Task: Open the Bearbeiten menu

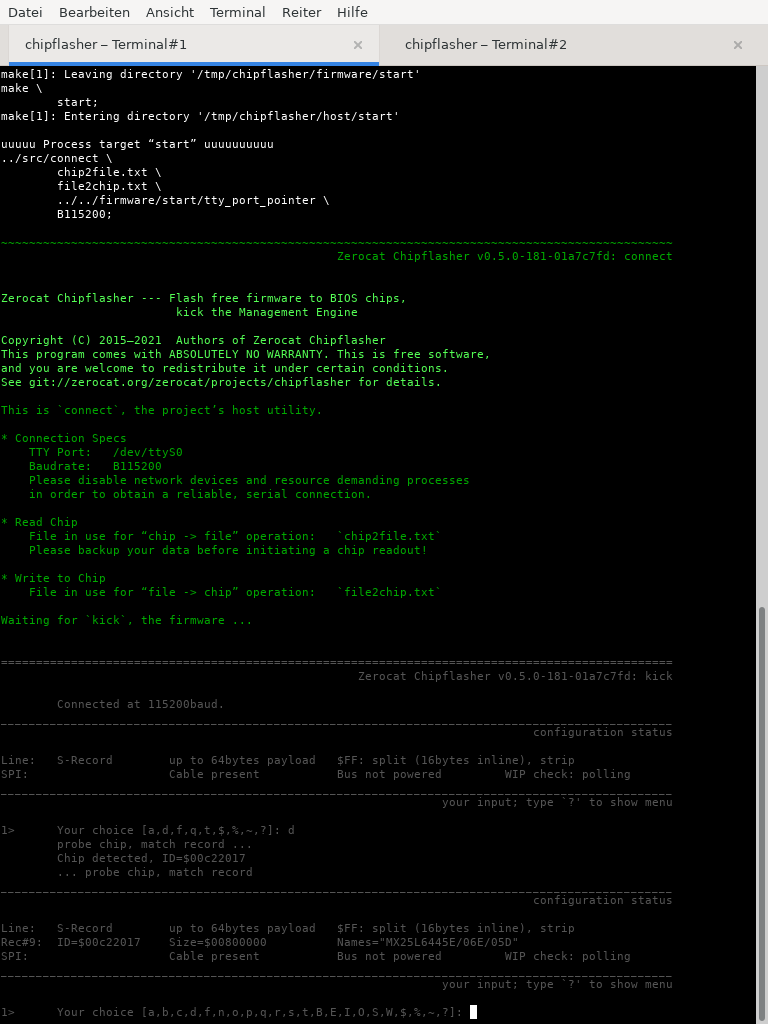Action: (94, 12)
